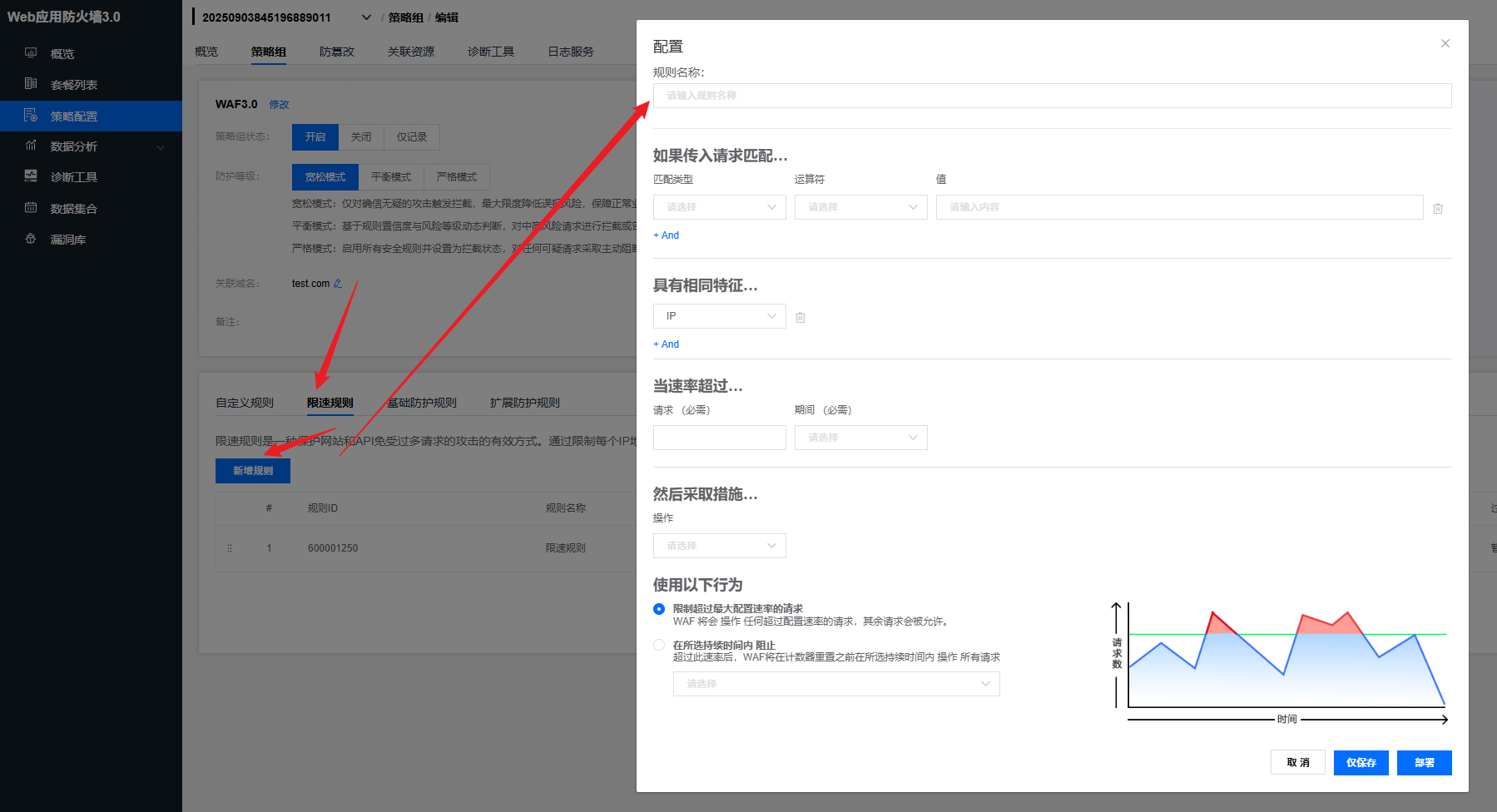The width and height of the screenshot is (1497, 812).
Task: Delete the match condition row with trash icon
Action: (1438, 208)
